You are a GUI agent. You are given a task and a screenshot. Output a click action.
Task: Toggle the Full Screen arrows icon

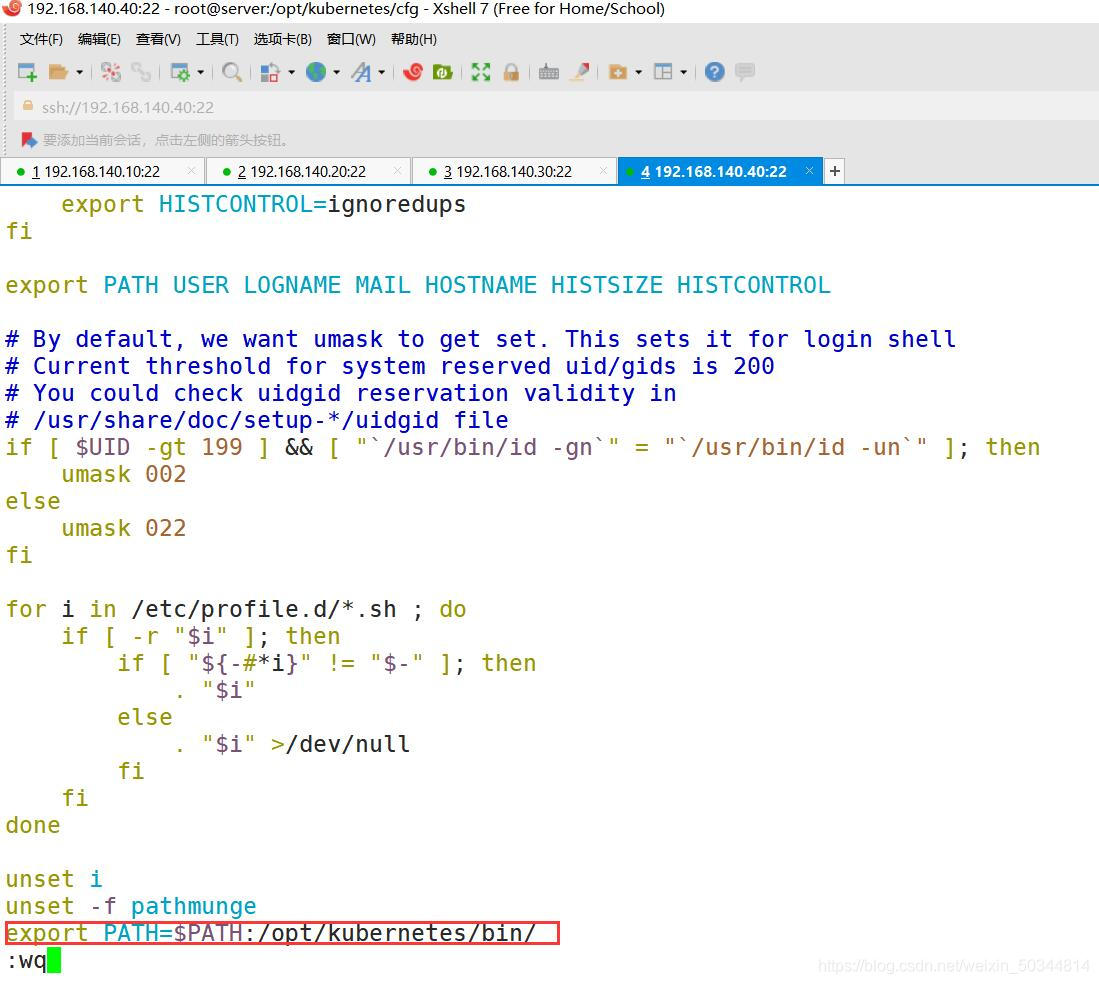[481, 71]
